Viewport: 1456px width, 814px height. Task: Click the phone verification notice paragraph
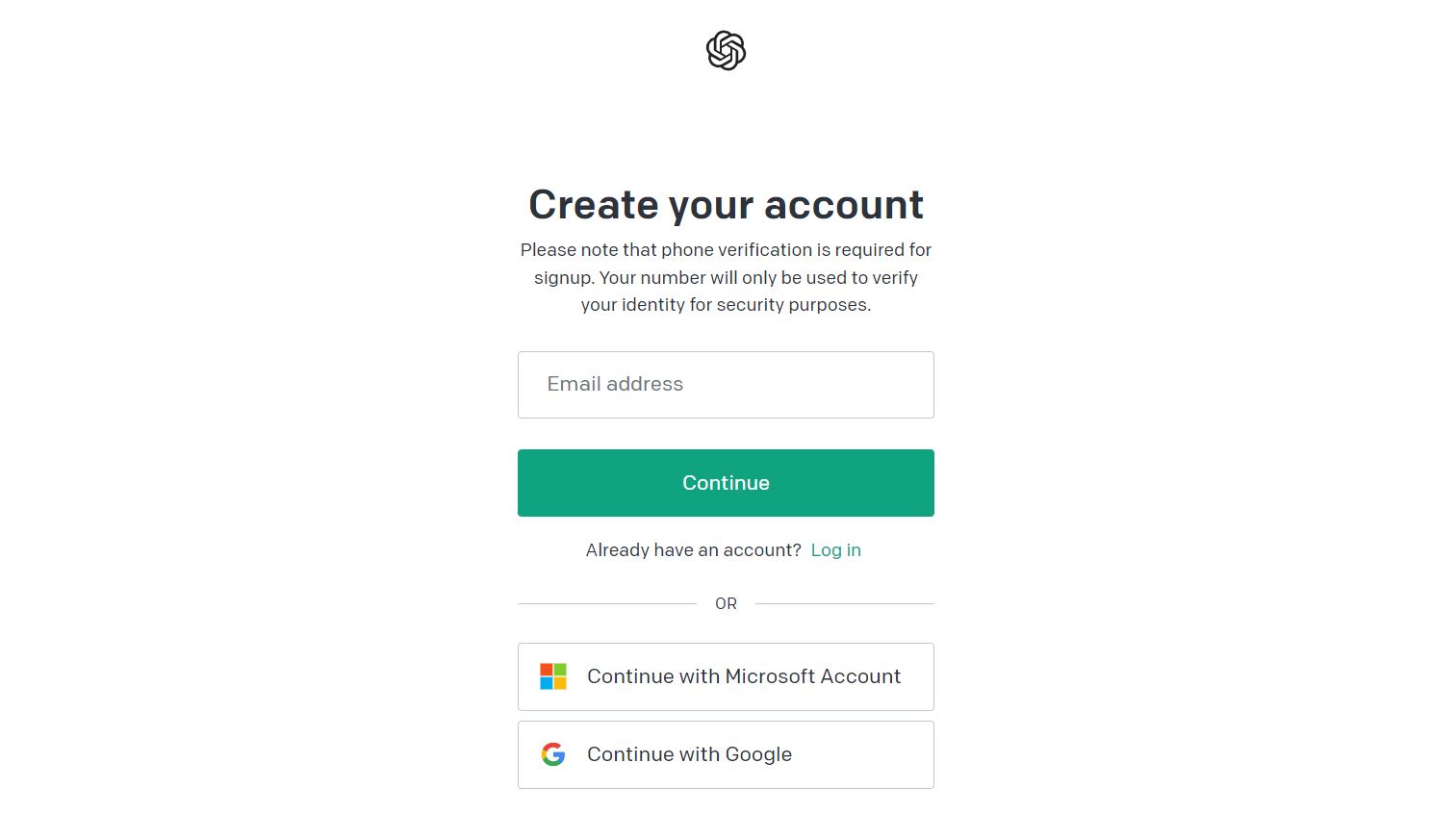726,277
